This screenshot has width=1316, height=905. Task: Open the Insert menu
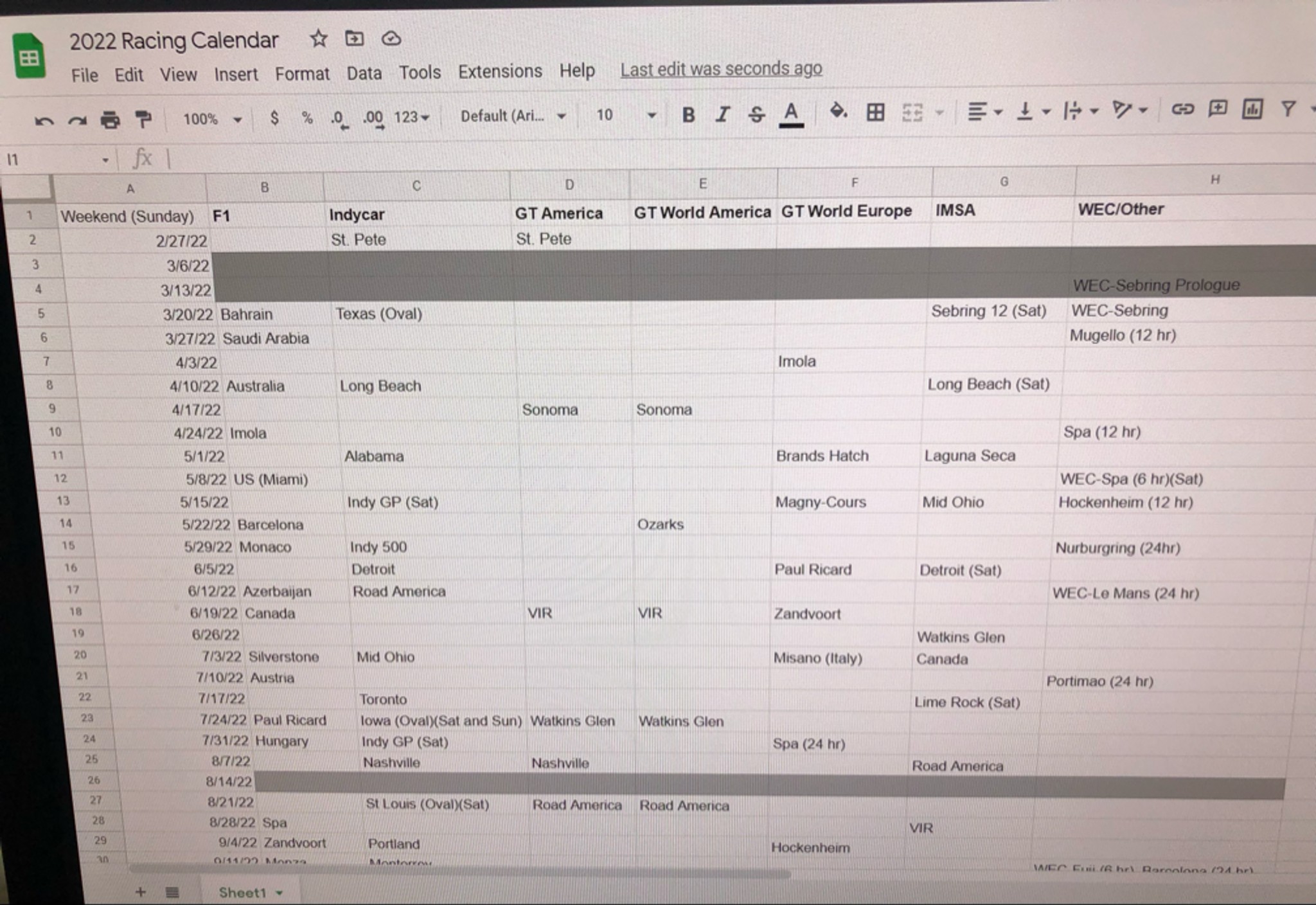pos(236,74)
